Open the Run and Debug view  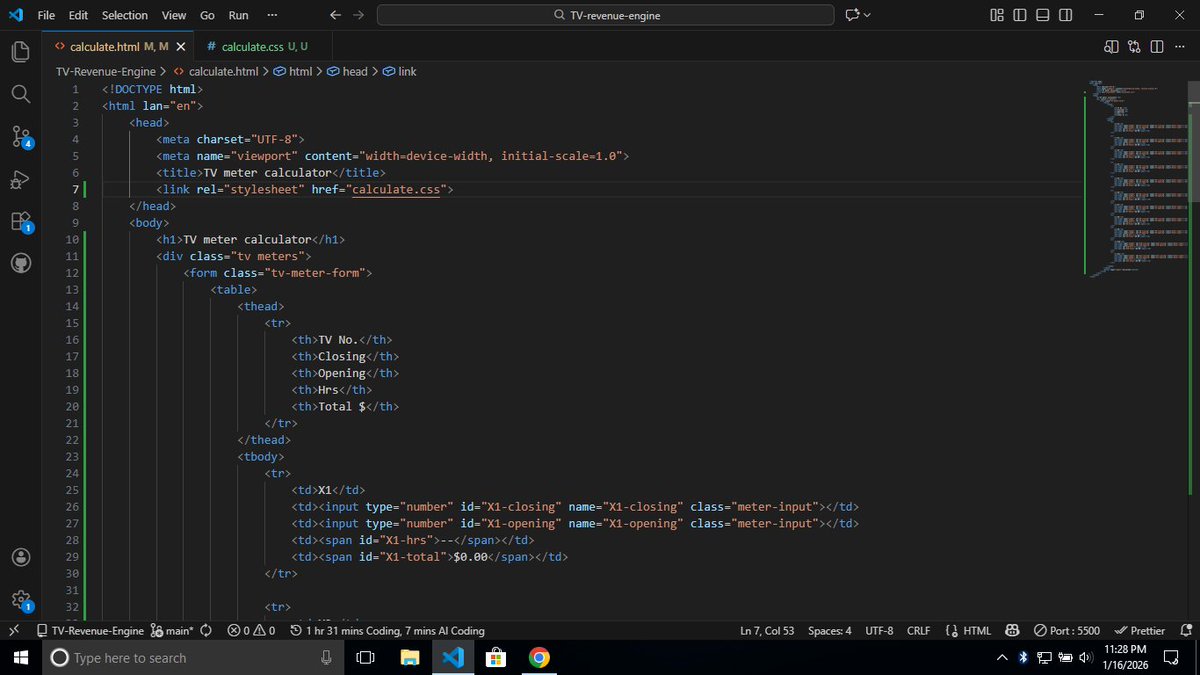pyautogui.click(x=21, y=179)
